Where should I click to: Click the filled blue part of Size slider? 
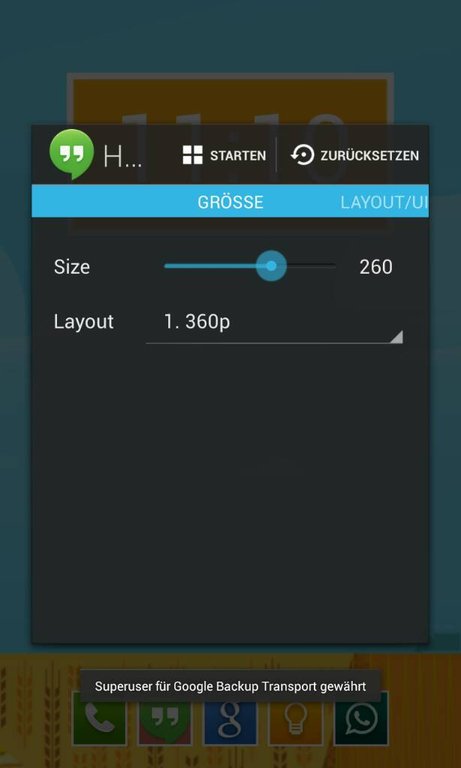[210, 266]
